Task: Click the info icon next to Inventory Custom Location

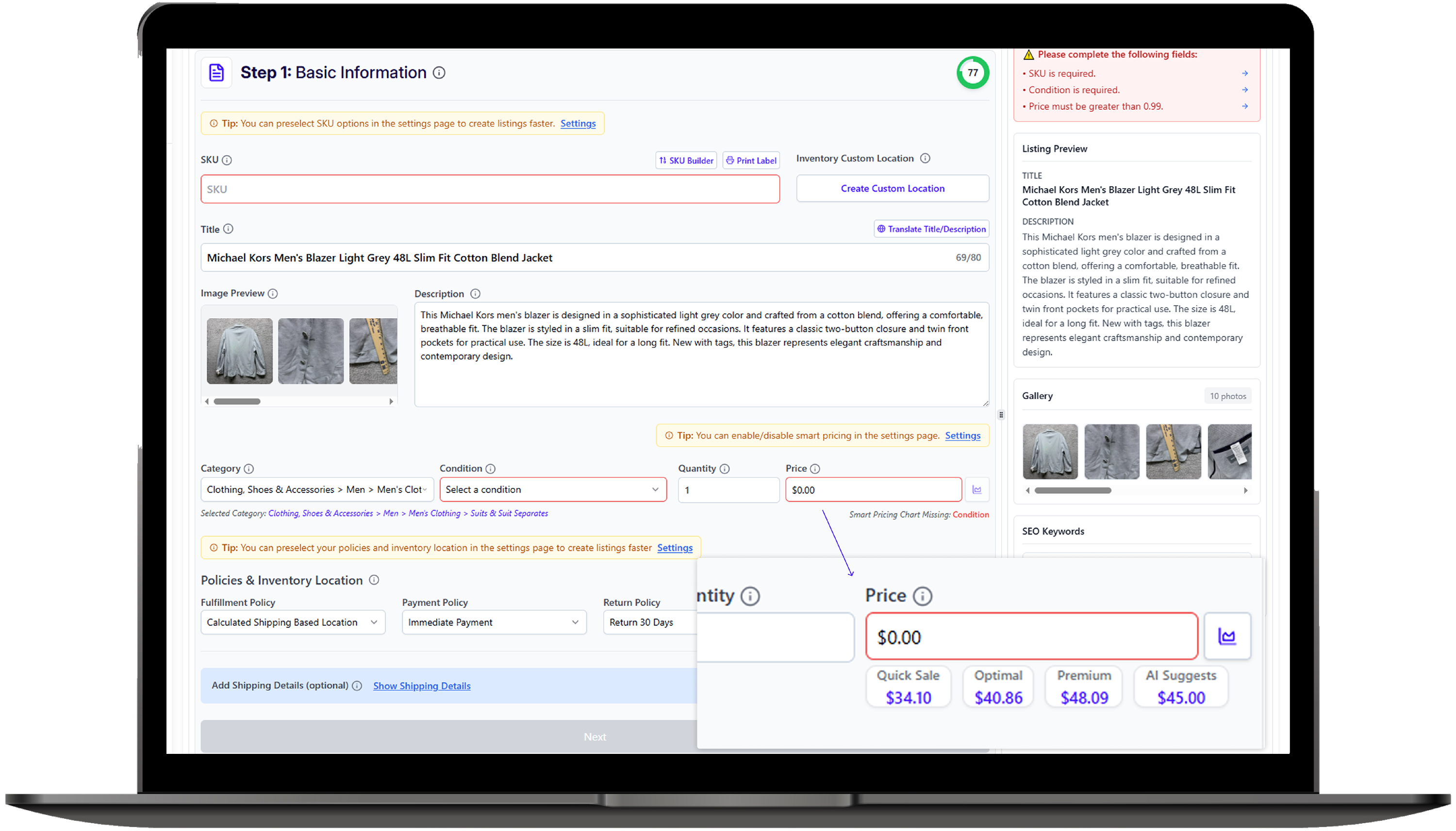Action: pos(925,159)
